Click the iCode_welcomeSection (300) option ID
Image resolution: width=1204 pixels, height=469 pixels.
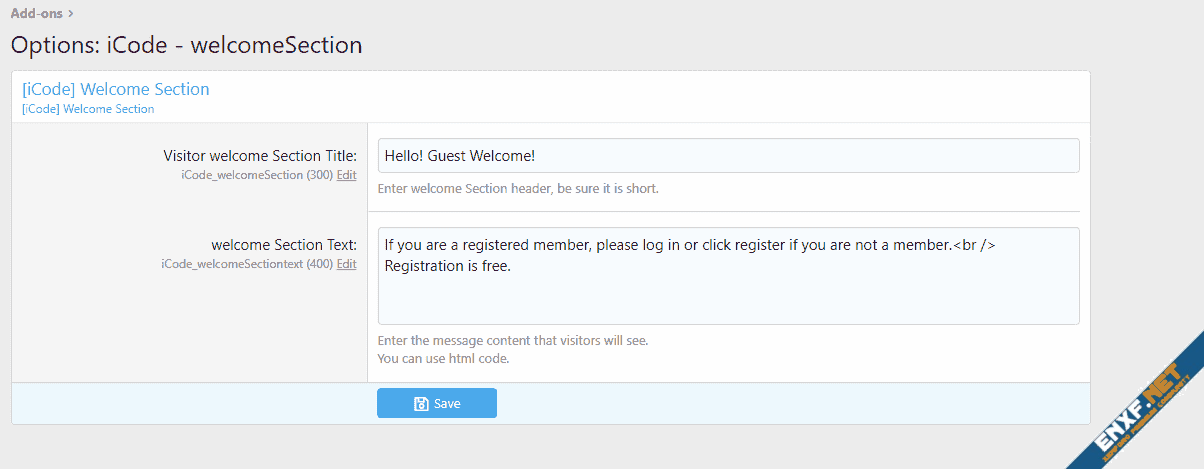point(256,175)
